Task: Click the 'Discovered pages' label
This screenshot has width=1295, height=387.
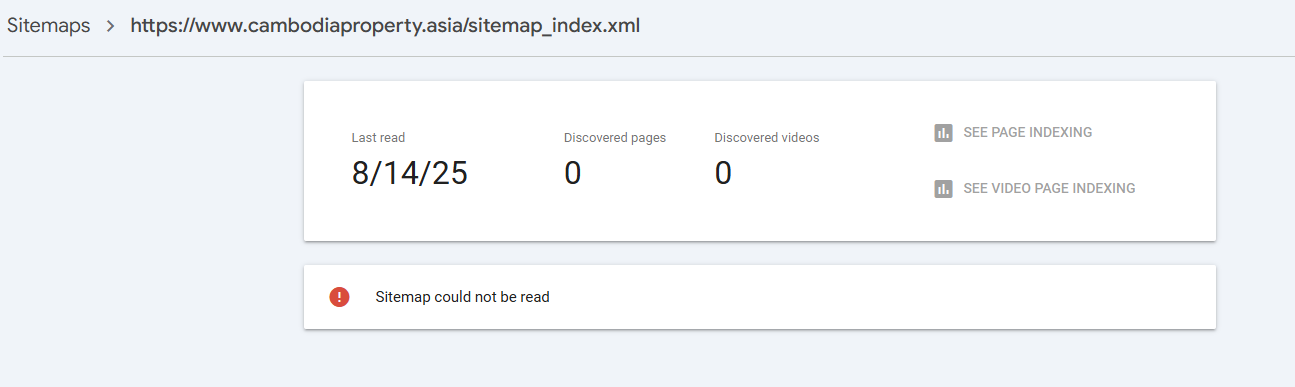Action: (x=615, y=138)
